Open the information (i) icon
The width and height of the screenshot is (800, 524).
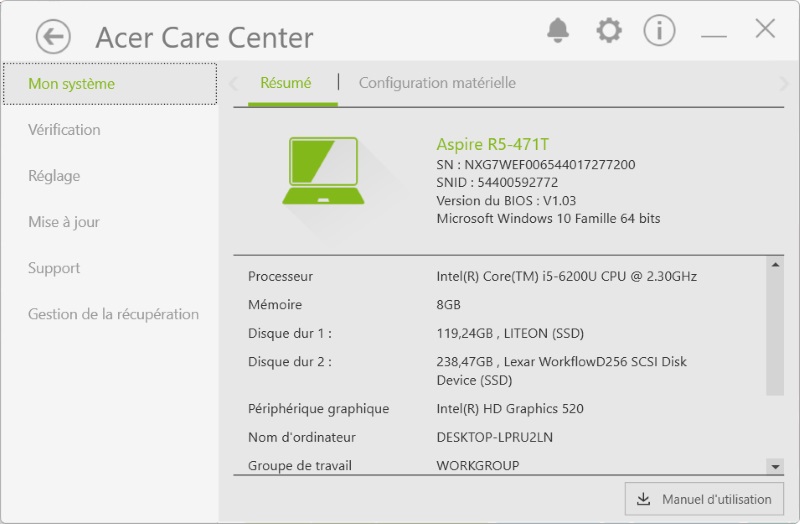(659, 31)
